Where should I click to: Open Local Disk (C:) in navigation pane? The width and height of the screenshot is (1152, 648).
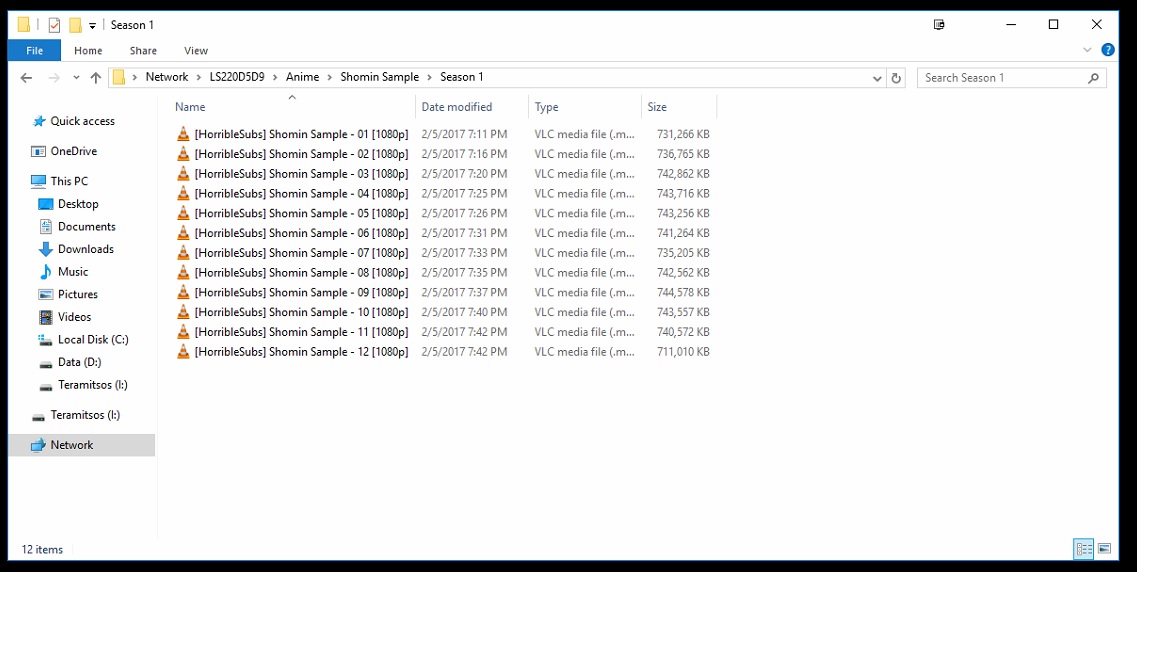[93, 340]
